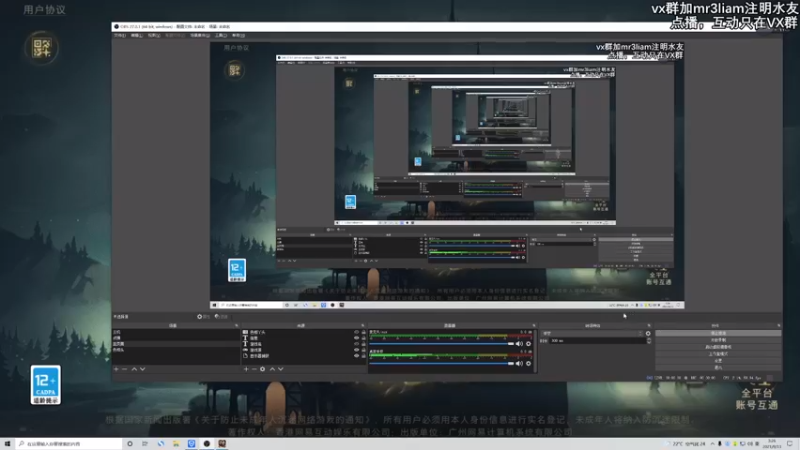The image size is (800, 450).
Task: Select the highlighted third scene in Scenes list
Action: (x=176, y=344)
